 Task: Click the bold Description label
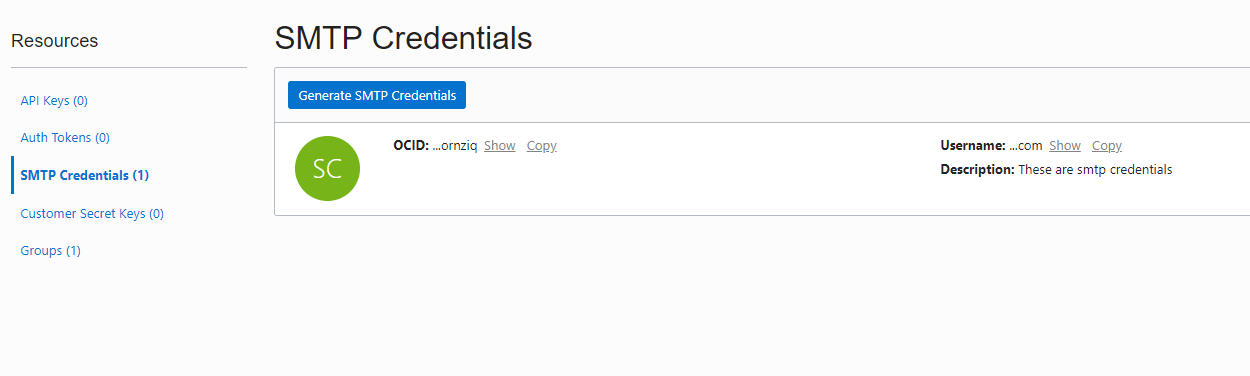click(x=978, y=170)
